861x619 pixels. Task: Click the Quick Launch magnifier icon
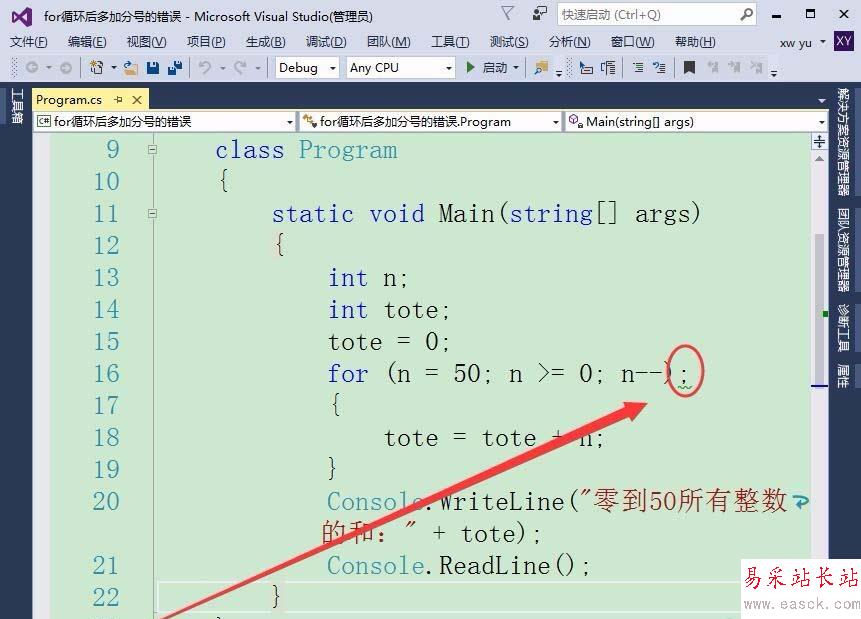click(x=746, y=14)
